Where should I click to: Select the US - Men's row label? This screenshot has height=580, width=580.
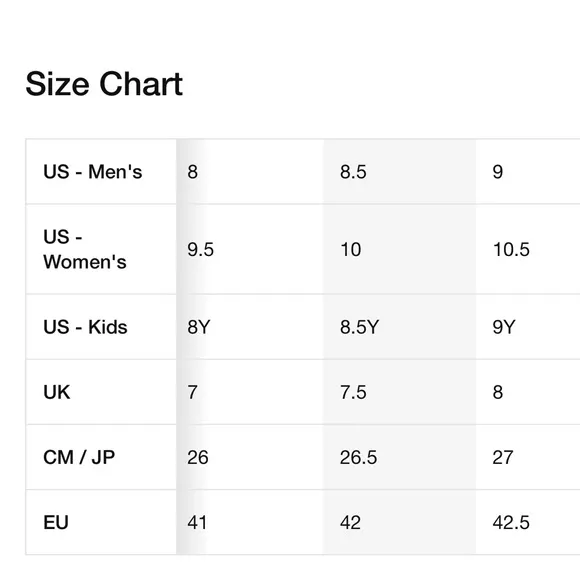click(x=92, y=172)
